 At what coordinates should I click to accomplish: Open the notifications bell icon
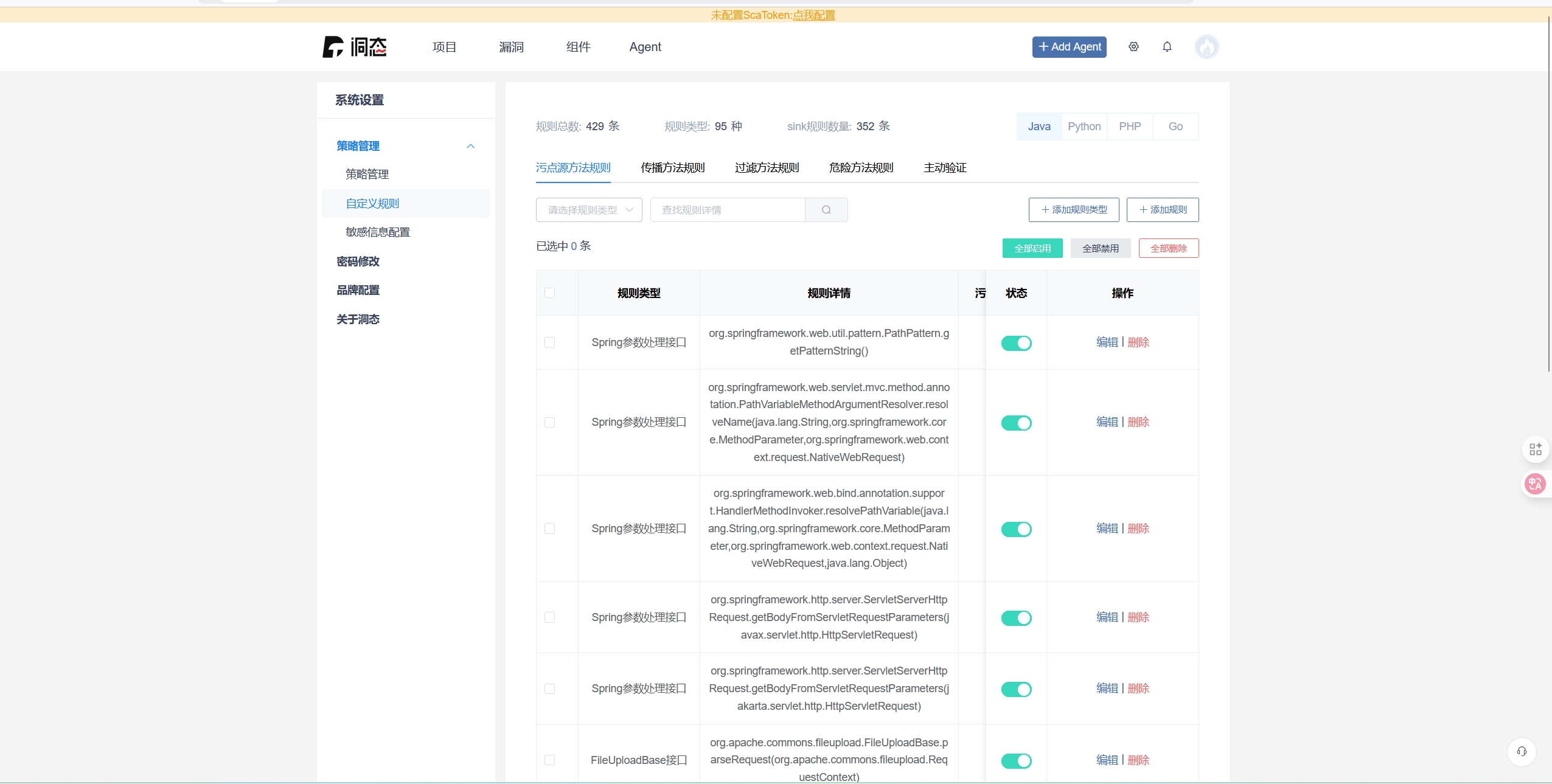click(x=1167, y=47)
